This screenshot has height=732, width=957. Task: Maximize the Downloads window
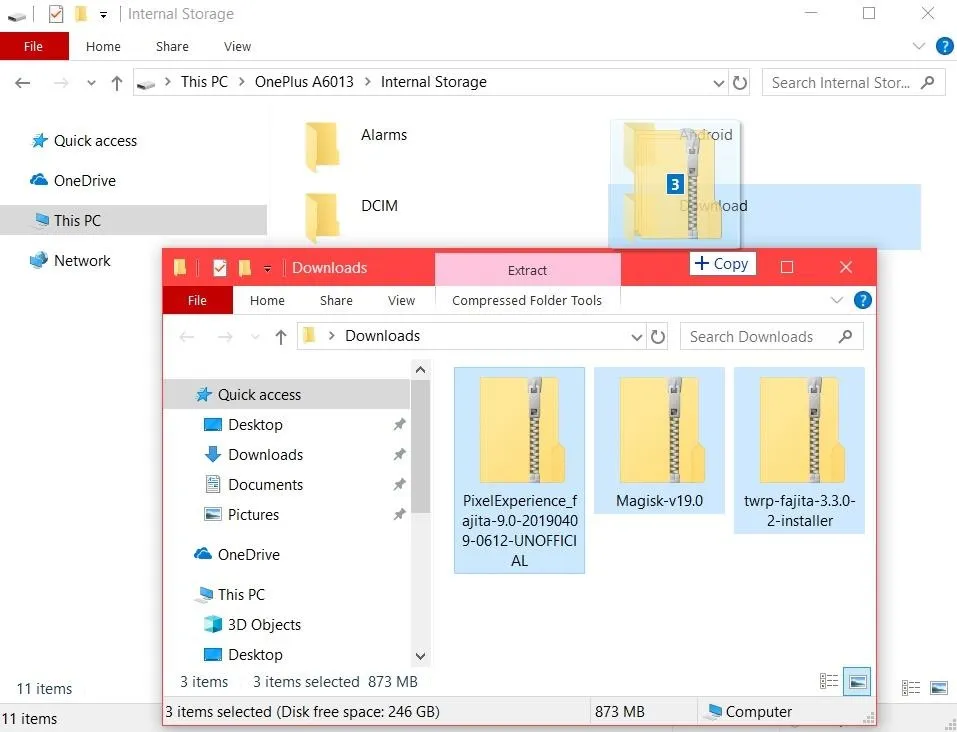[787, 267]
